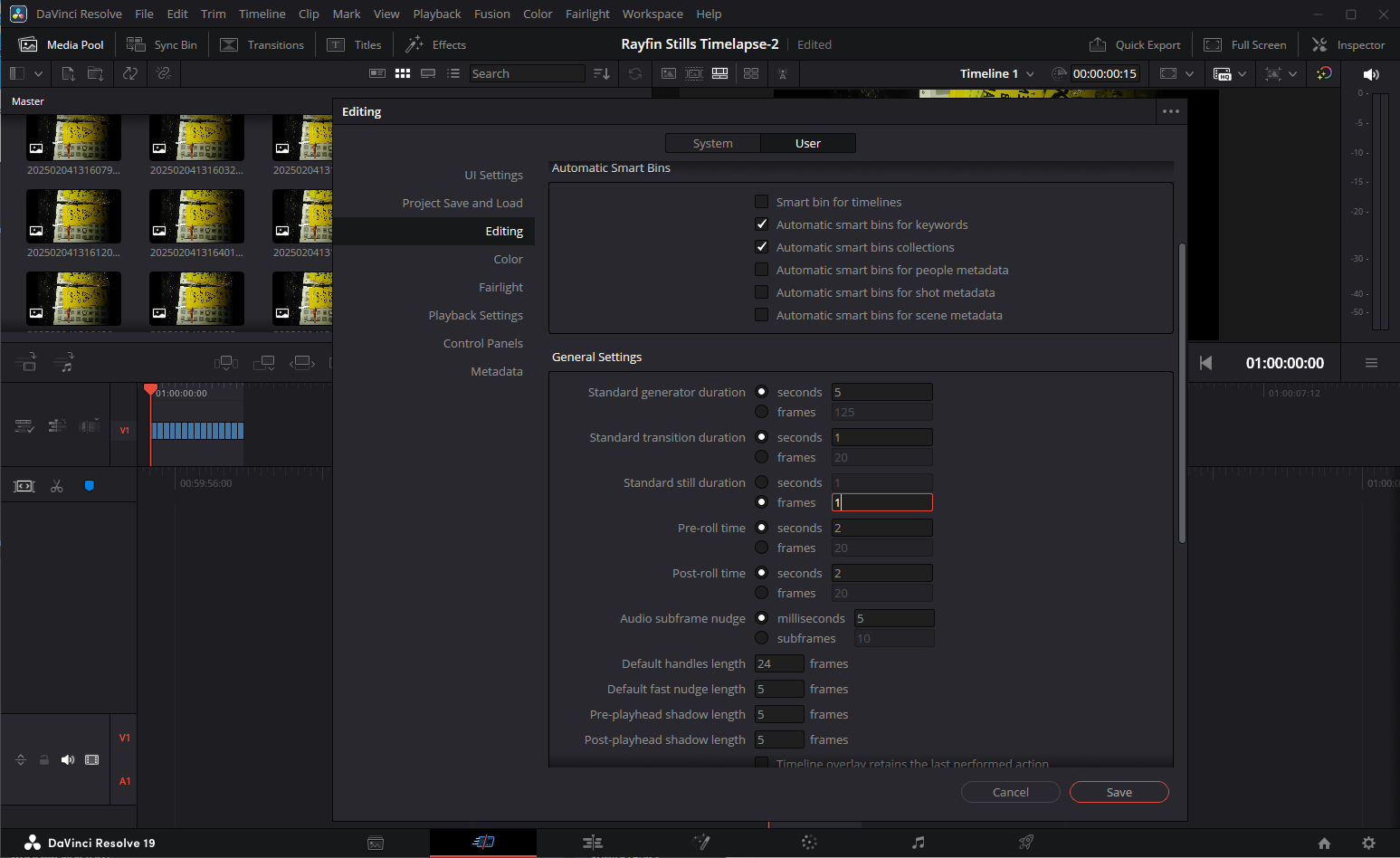Open project settings gear icon
The height and width of the screenshot is (858, 1400).
click(1368, 843)
